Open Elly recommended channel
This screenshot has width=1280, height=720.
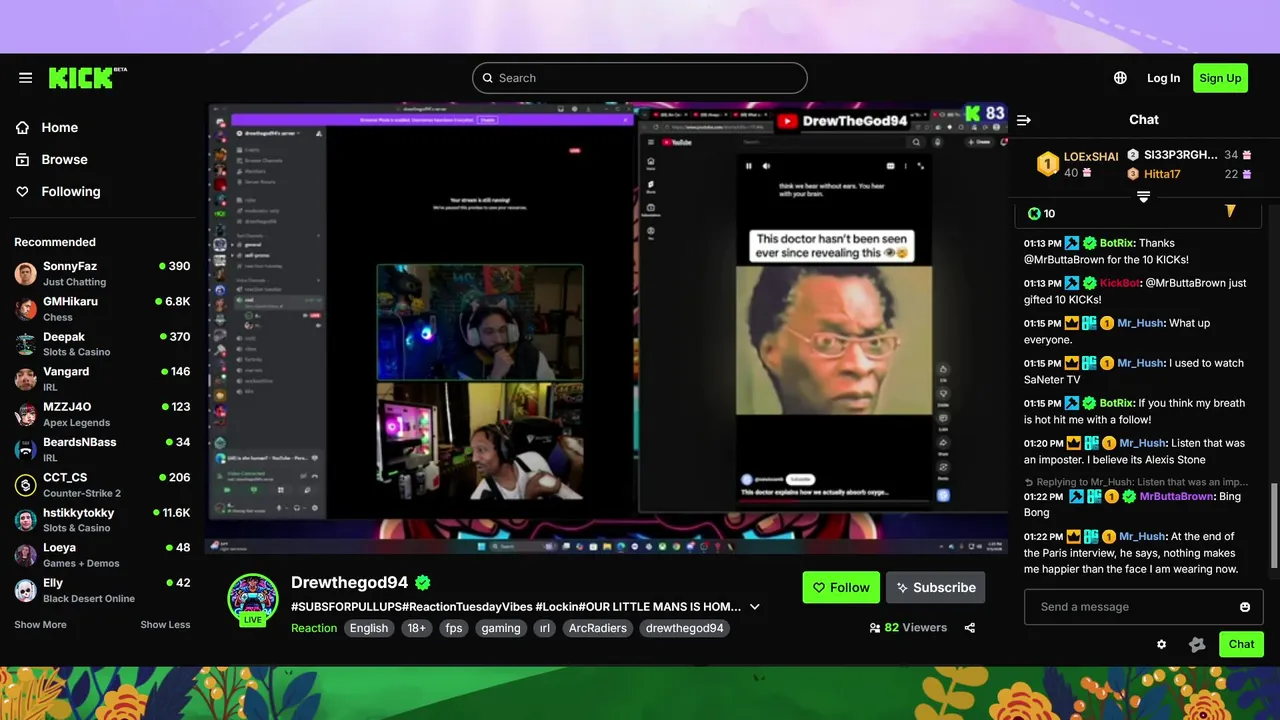coord(102,590)
